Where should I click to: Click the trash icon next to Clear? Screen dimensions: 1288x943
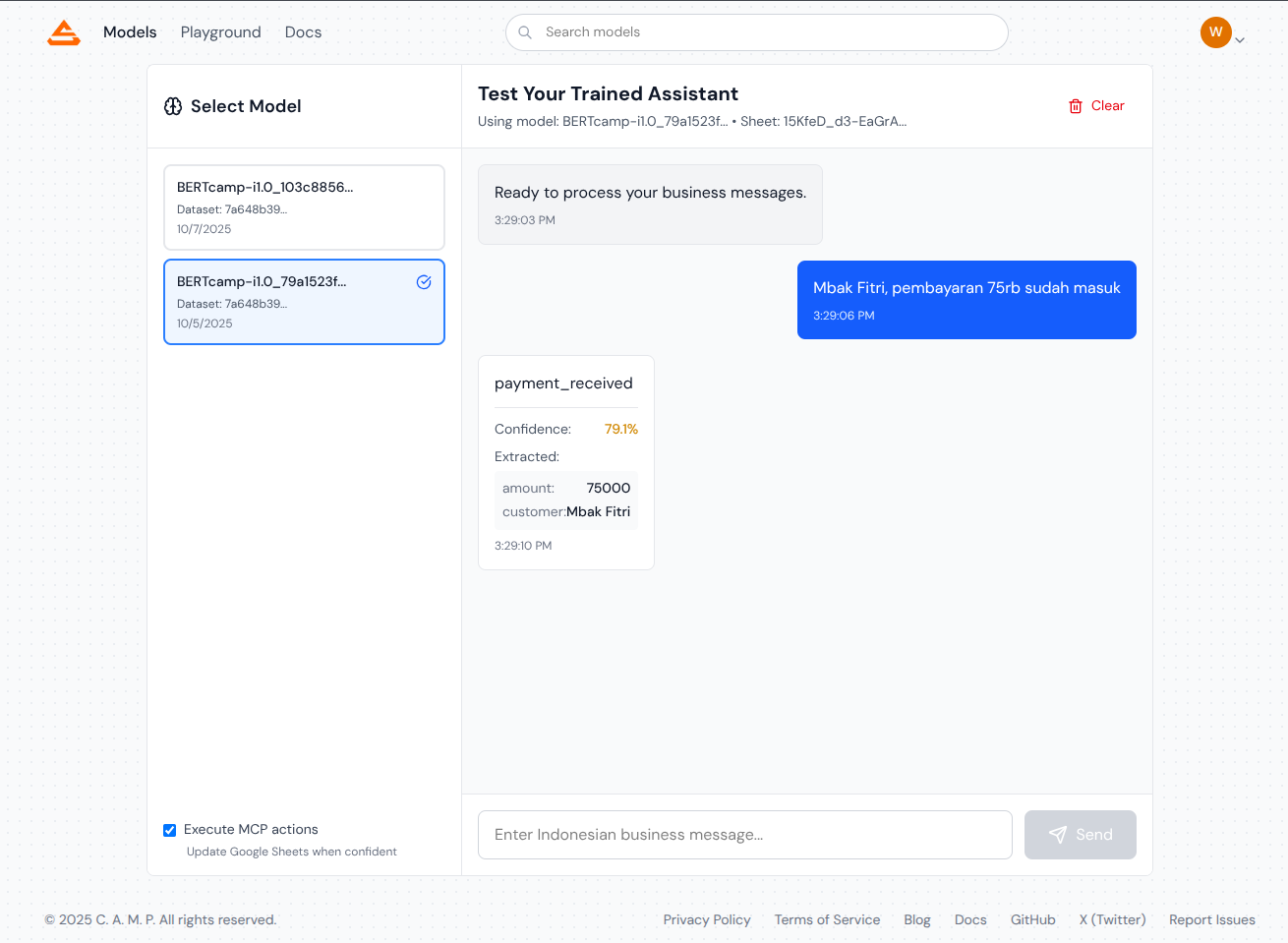(x=1076, y=106)
